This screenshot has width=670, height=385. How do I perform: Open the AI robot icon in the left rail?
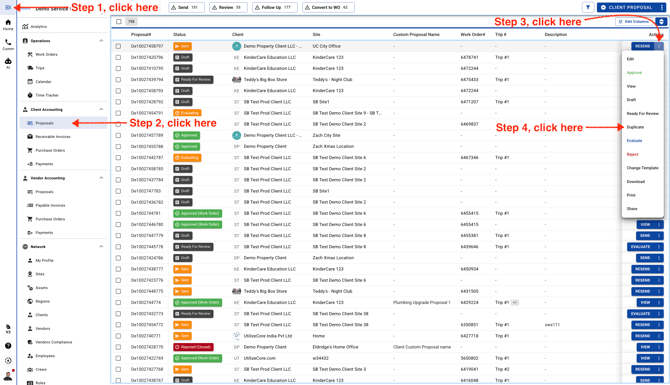8,63
